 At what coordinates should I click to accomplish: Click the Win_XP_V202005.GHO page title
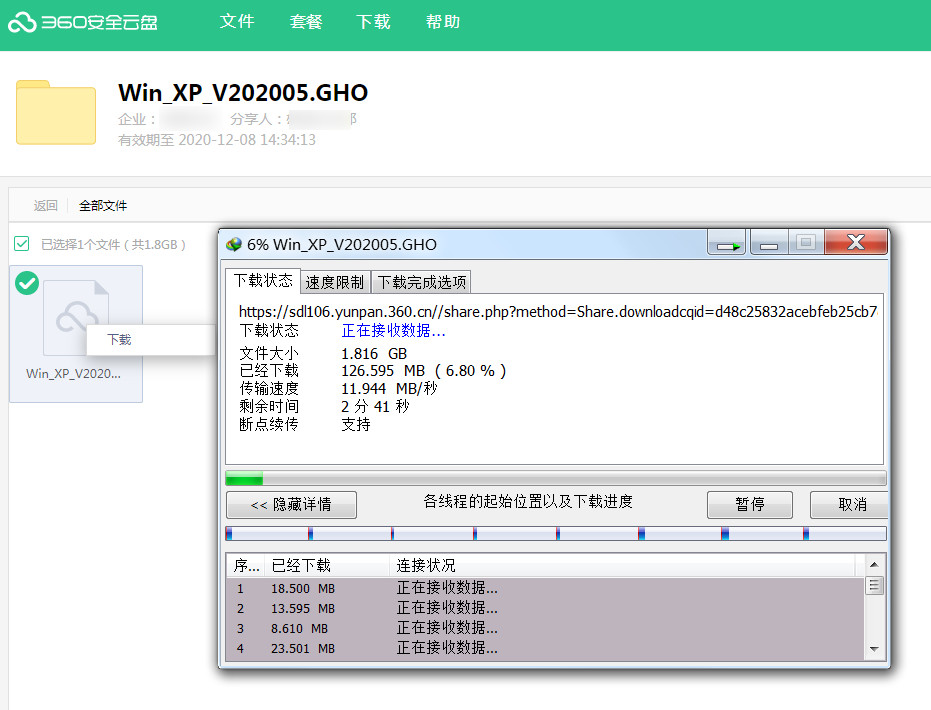click(x=243, y=93)
